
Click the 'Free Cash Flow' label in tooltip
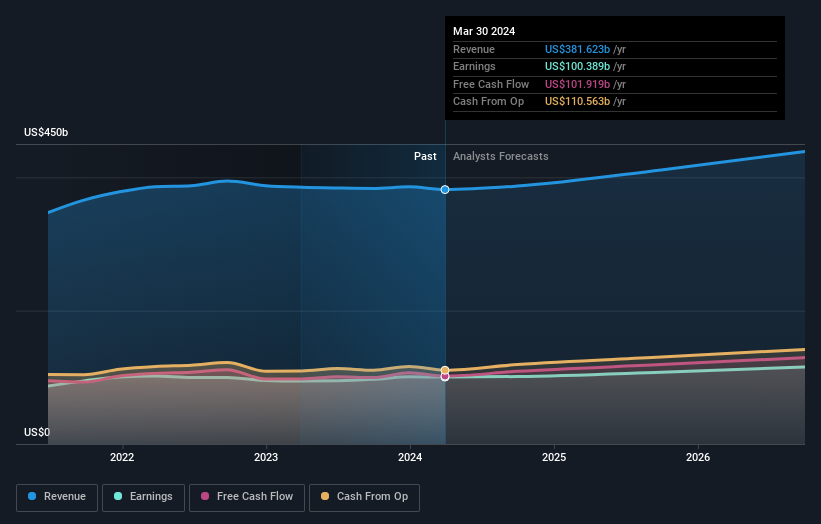(x=491, y=84)
